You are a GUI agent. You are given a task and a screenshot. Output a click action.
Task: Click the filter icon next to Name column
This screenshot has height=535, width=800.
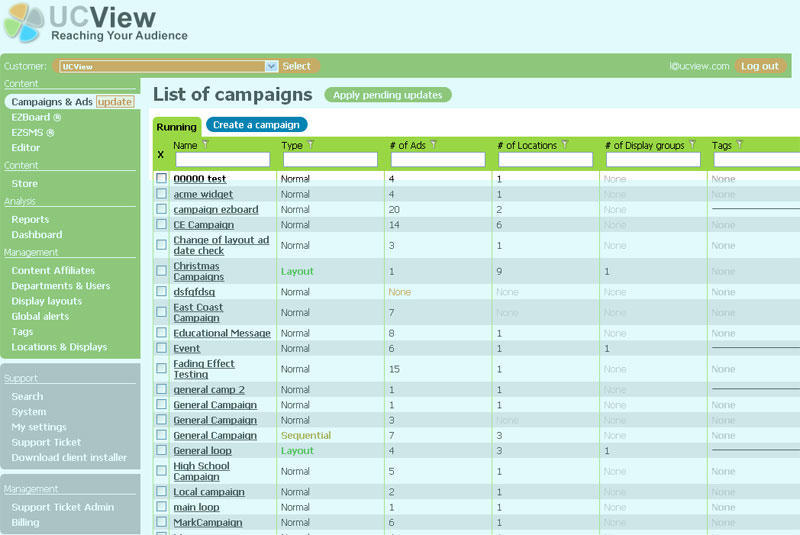(x=206, y=145)
